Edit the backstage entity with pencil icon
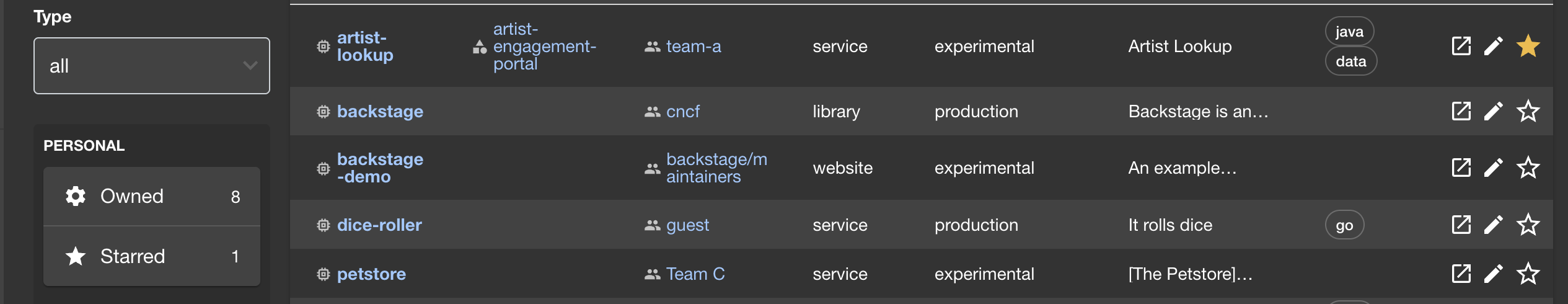 click(x=1493, y=112)
